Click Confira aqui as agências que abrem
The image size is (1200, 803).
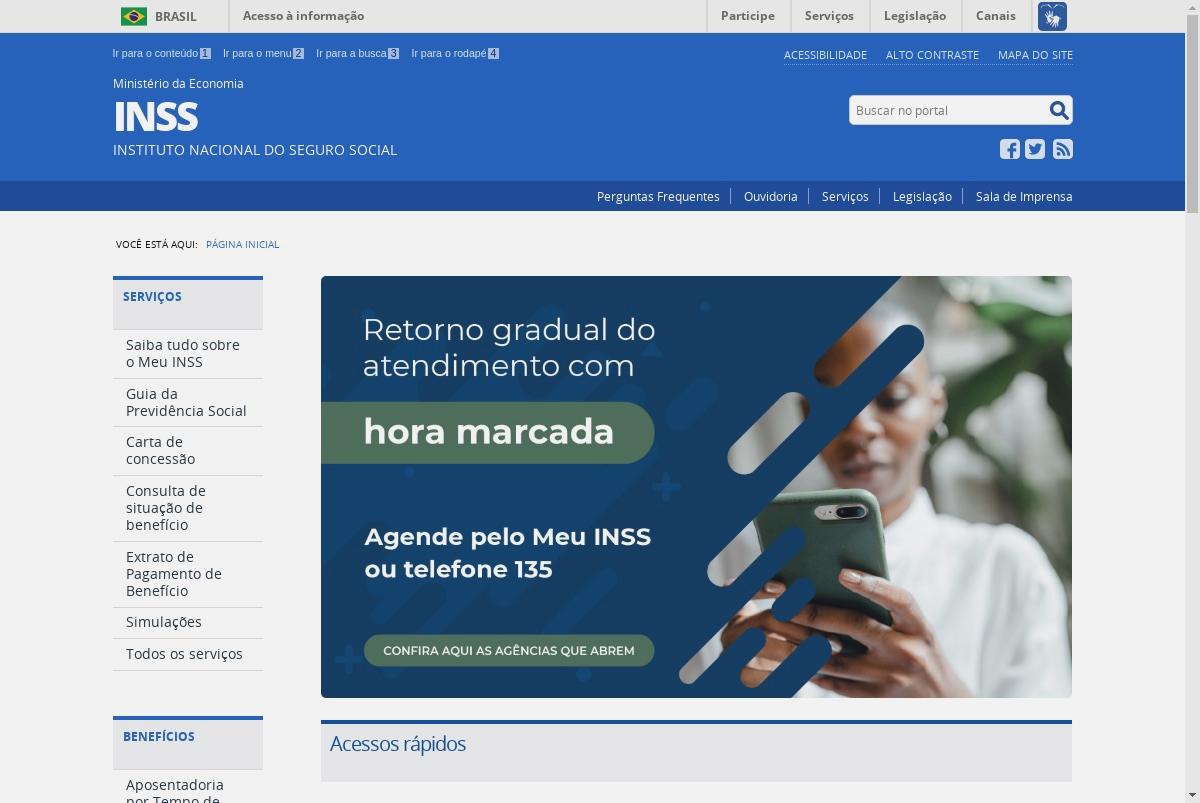[x=508, y=650]
